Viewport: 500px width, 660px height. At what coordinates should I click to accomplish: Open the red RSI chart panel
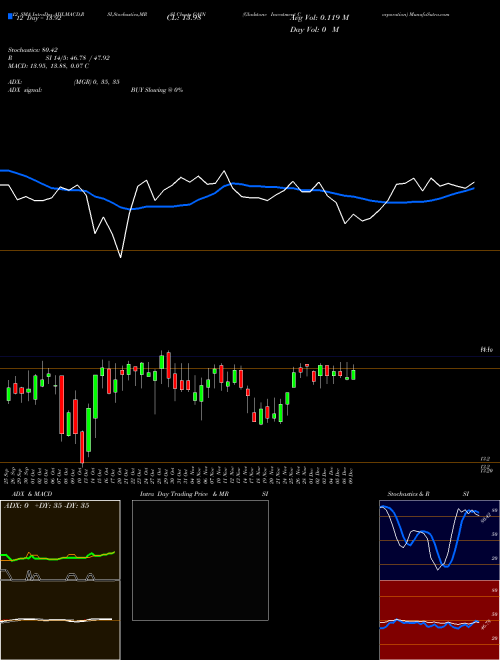click(439, 620)
